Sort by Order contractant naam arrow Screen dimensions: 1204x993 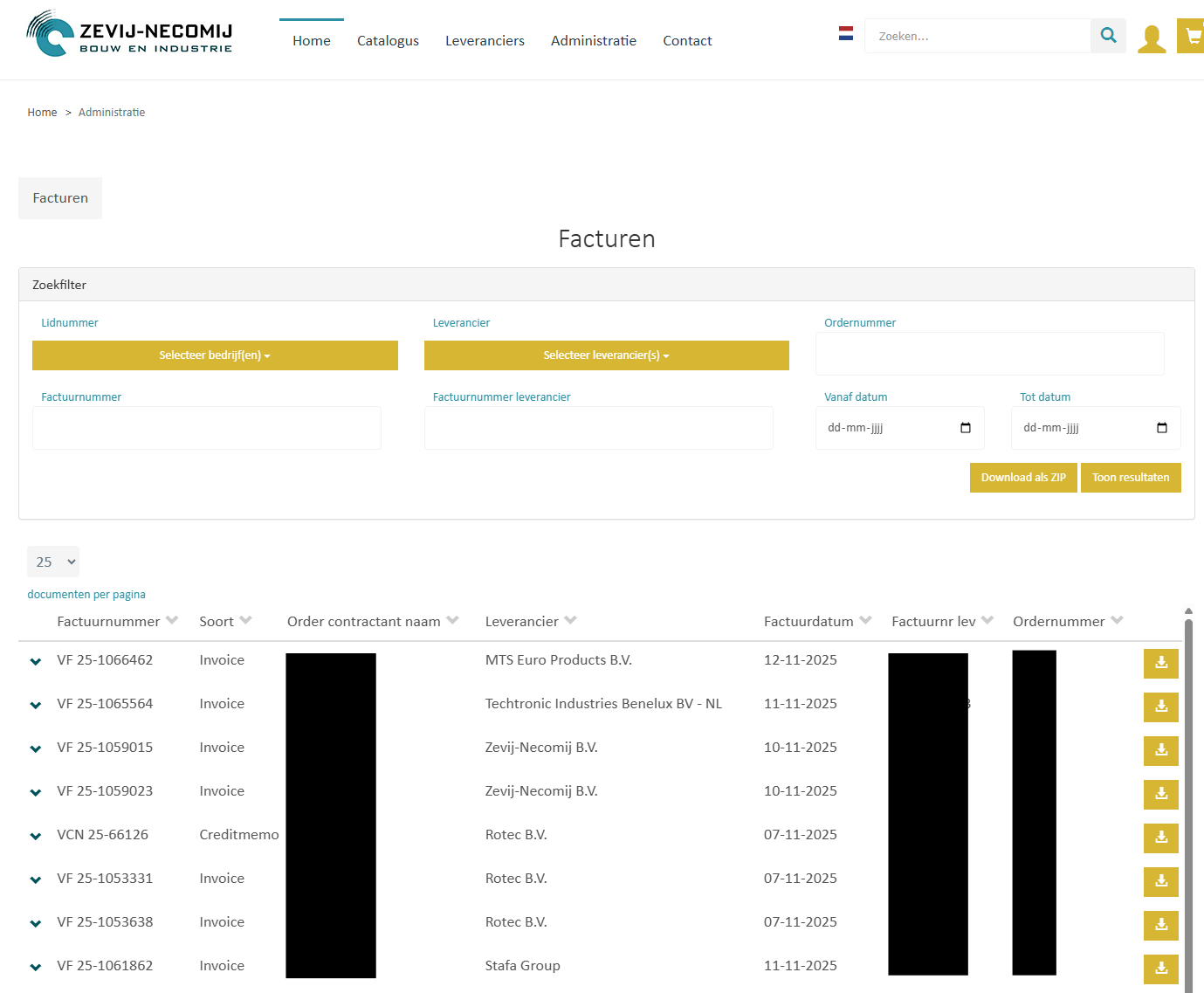click(452, 621)
